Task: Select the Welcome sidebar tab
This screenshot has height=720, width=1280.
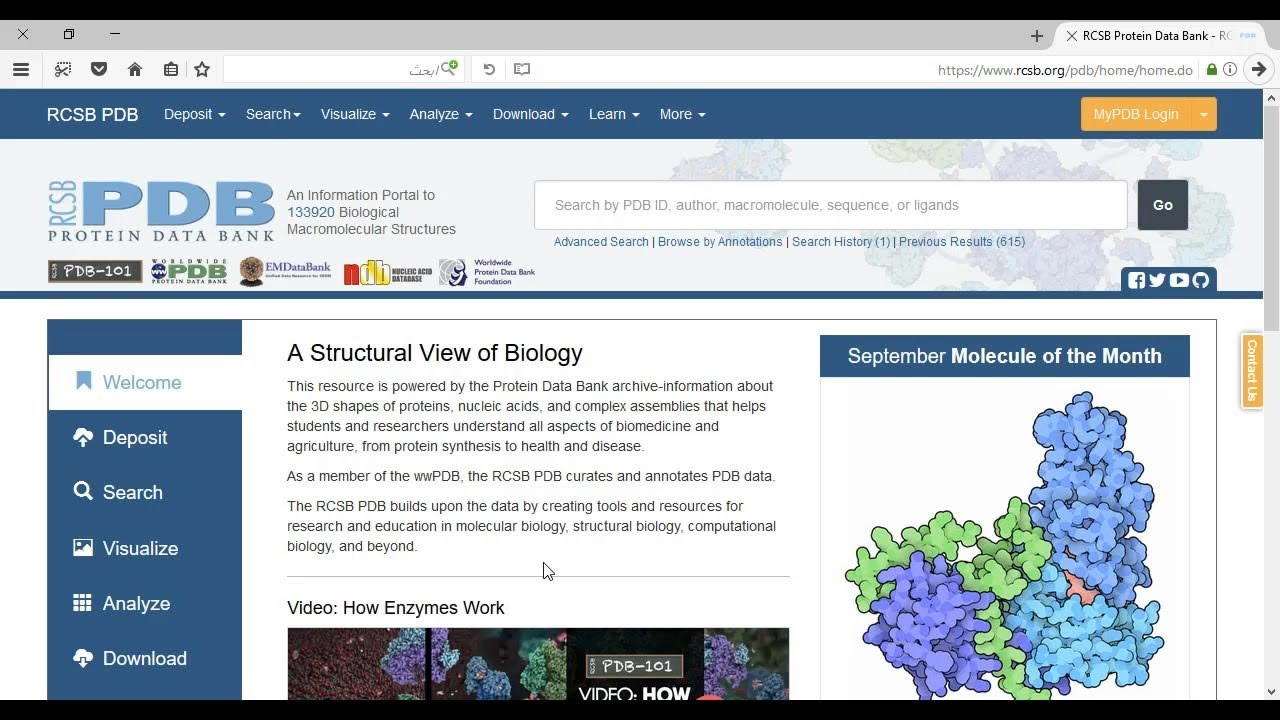Action: [145, 382]
